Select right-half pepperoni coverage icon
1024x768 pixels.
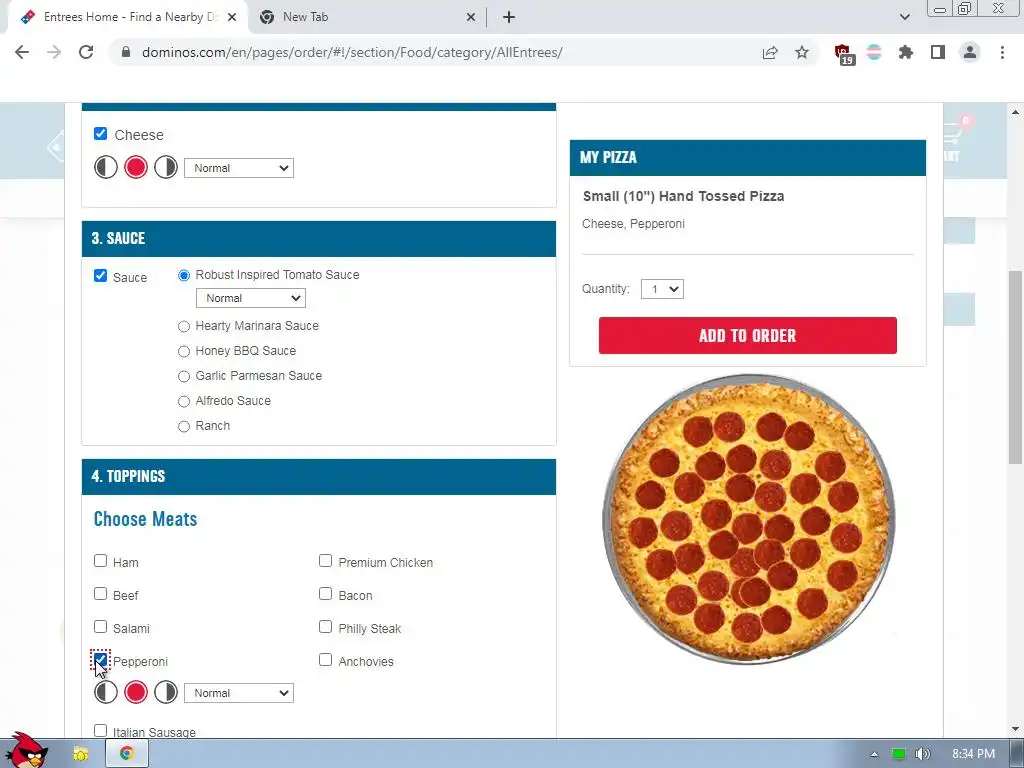coord(166,692)
